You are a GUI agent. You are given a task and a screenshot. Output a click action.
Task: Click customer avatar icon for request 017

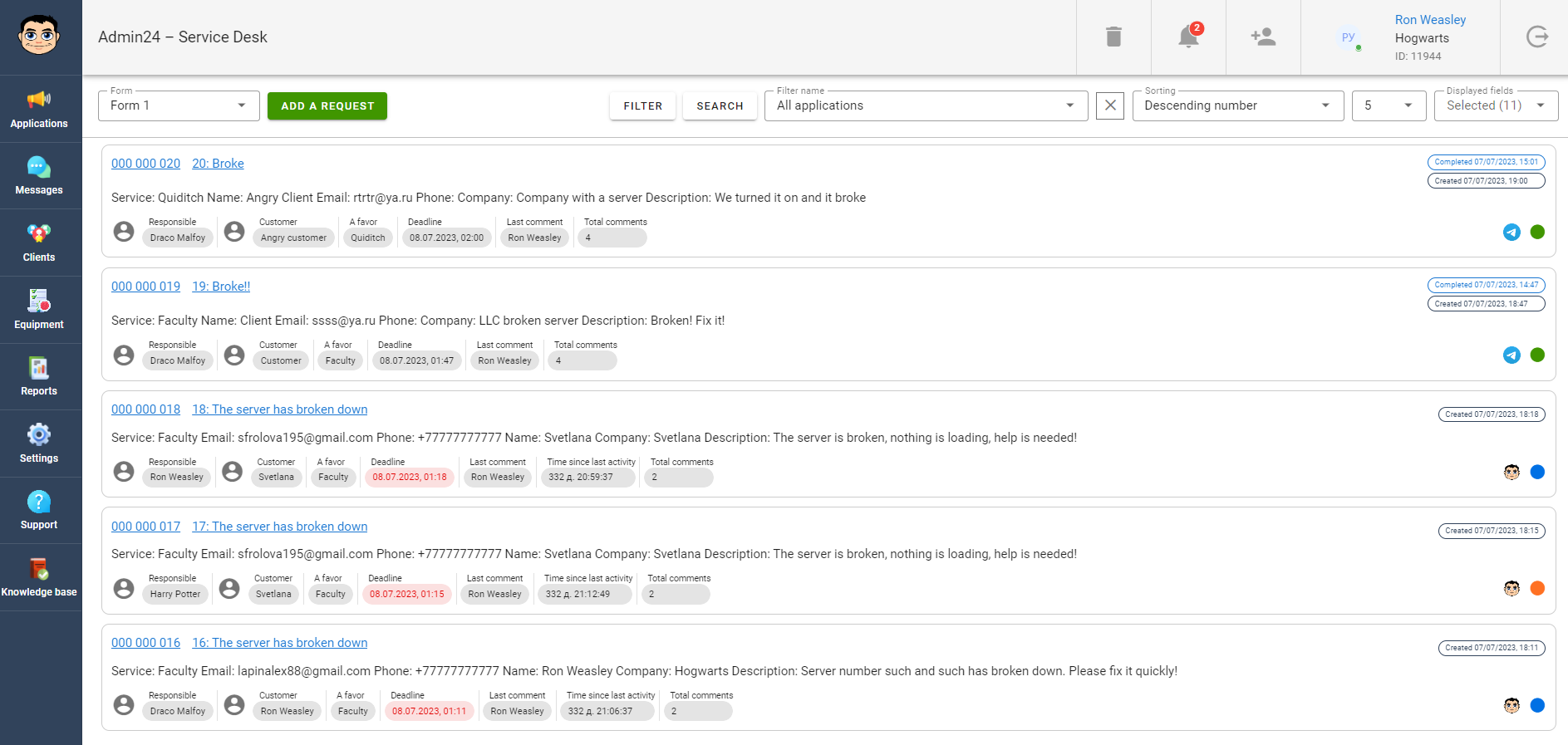[x=229, y=588]
